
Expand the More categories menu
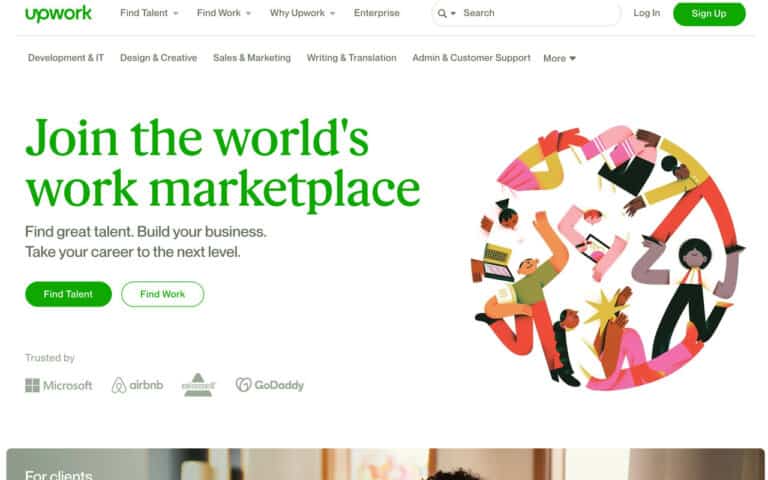pos(559,58)
